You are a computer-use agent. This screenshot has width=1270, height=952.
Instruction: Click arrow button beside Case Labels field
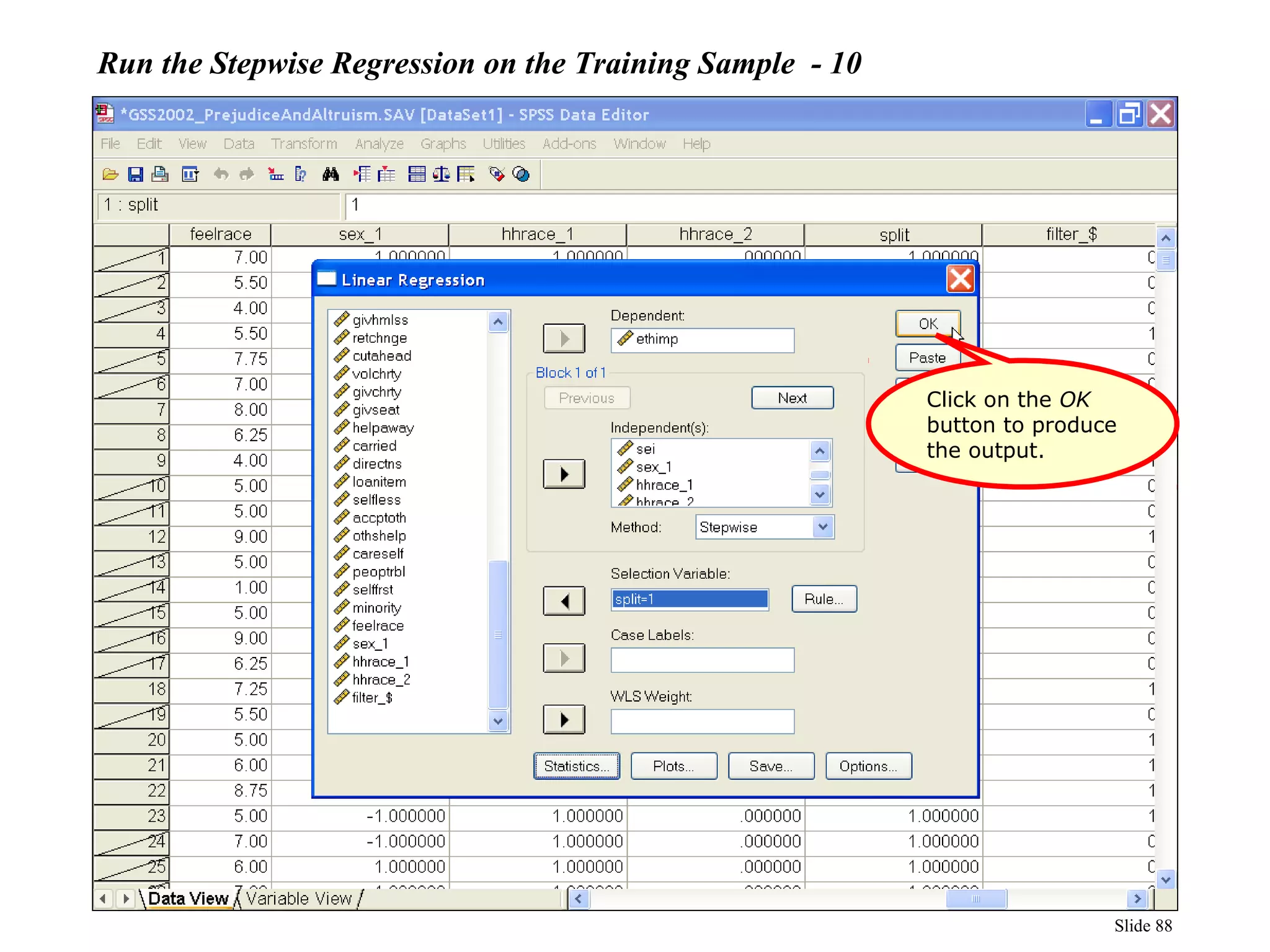(564, 658)
